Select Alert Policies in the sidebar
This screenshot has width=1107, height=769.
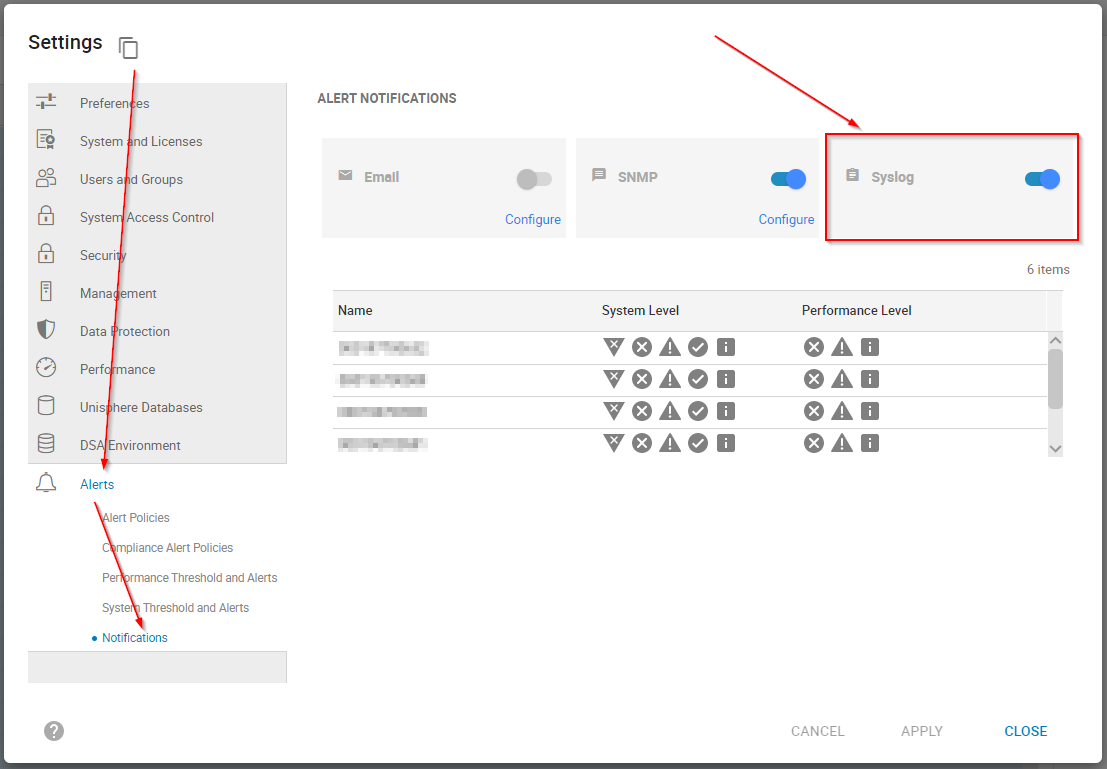(135, 517)
